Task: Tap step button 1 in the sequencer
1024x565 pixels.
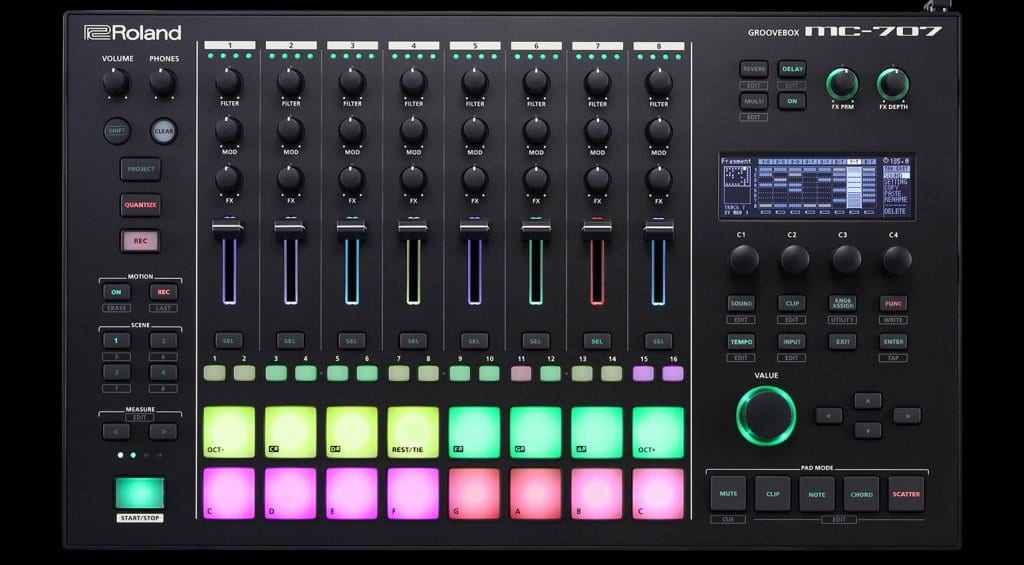Action: coord(214,373)
